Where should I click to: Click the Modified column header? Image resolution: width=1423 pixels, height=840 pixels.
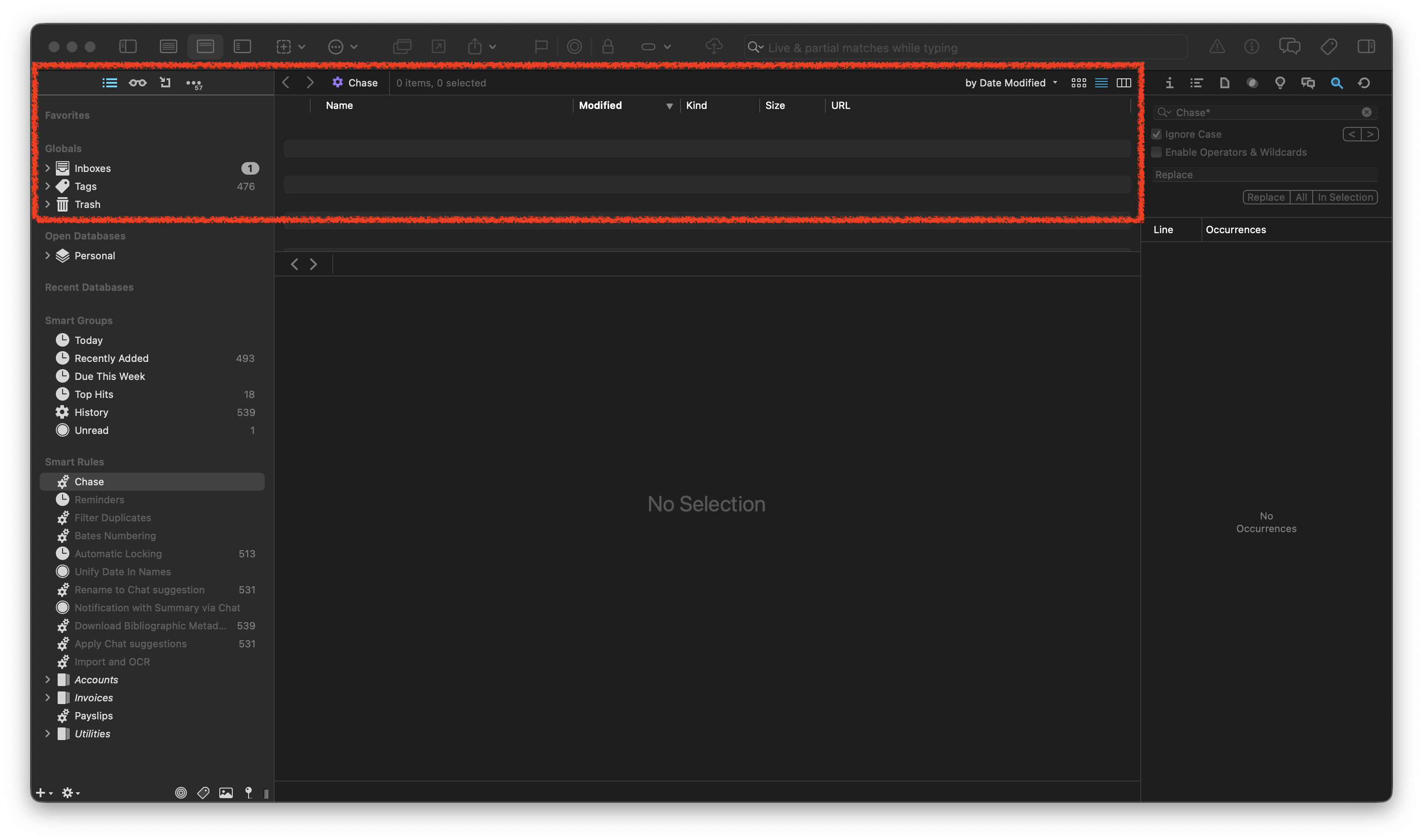click(x=600, y=105)
